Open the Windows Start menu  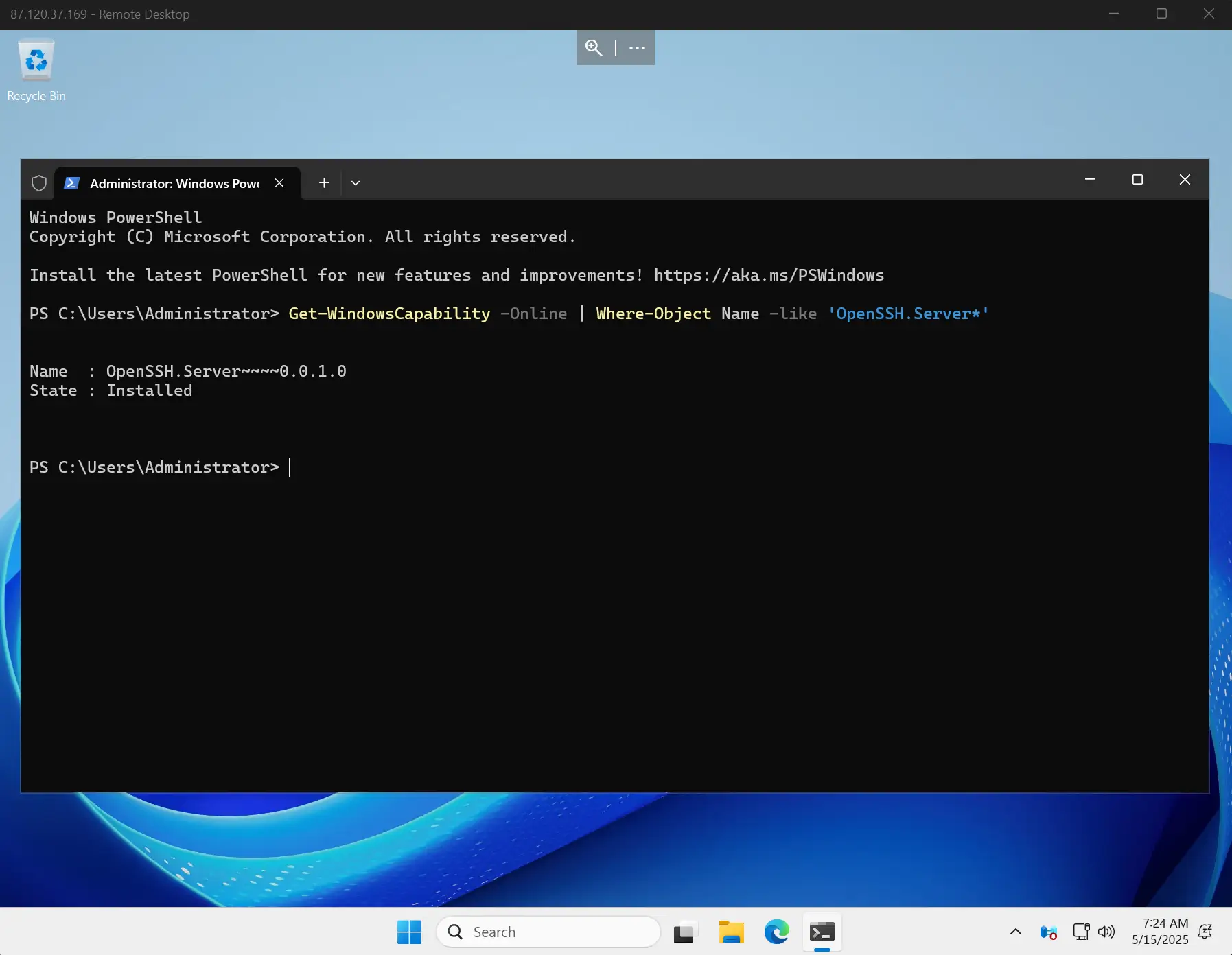click(409, 932)
